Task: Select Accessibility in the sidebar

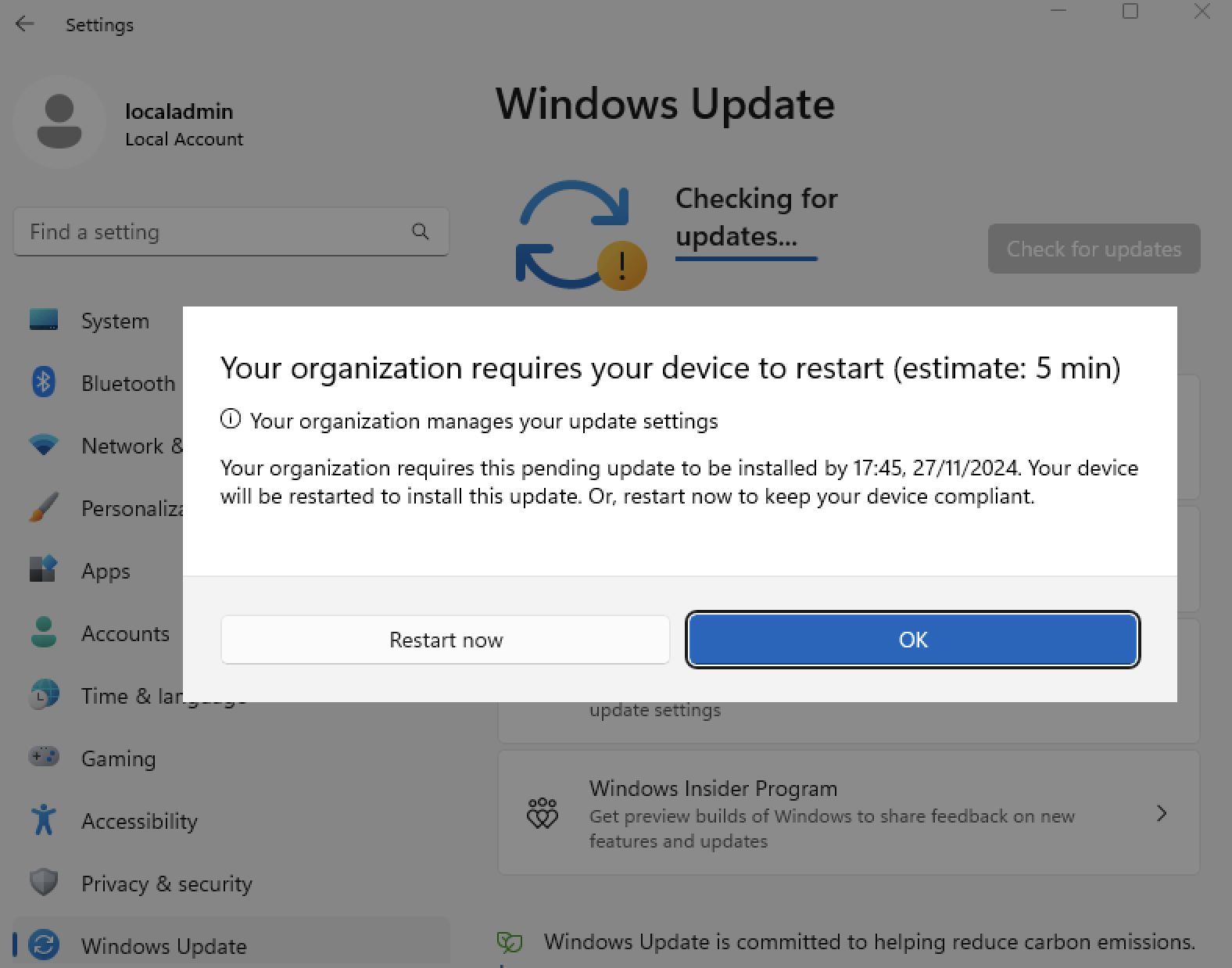Action: [x=139, y=821]
